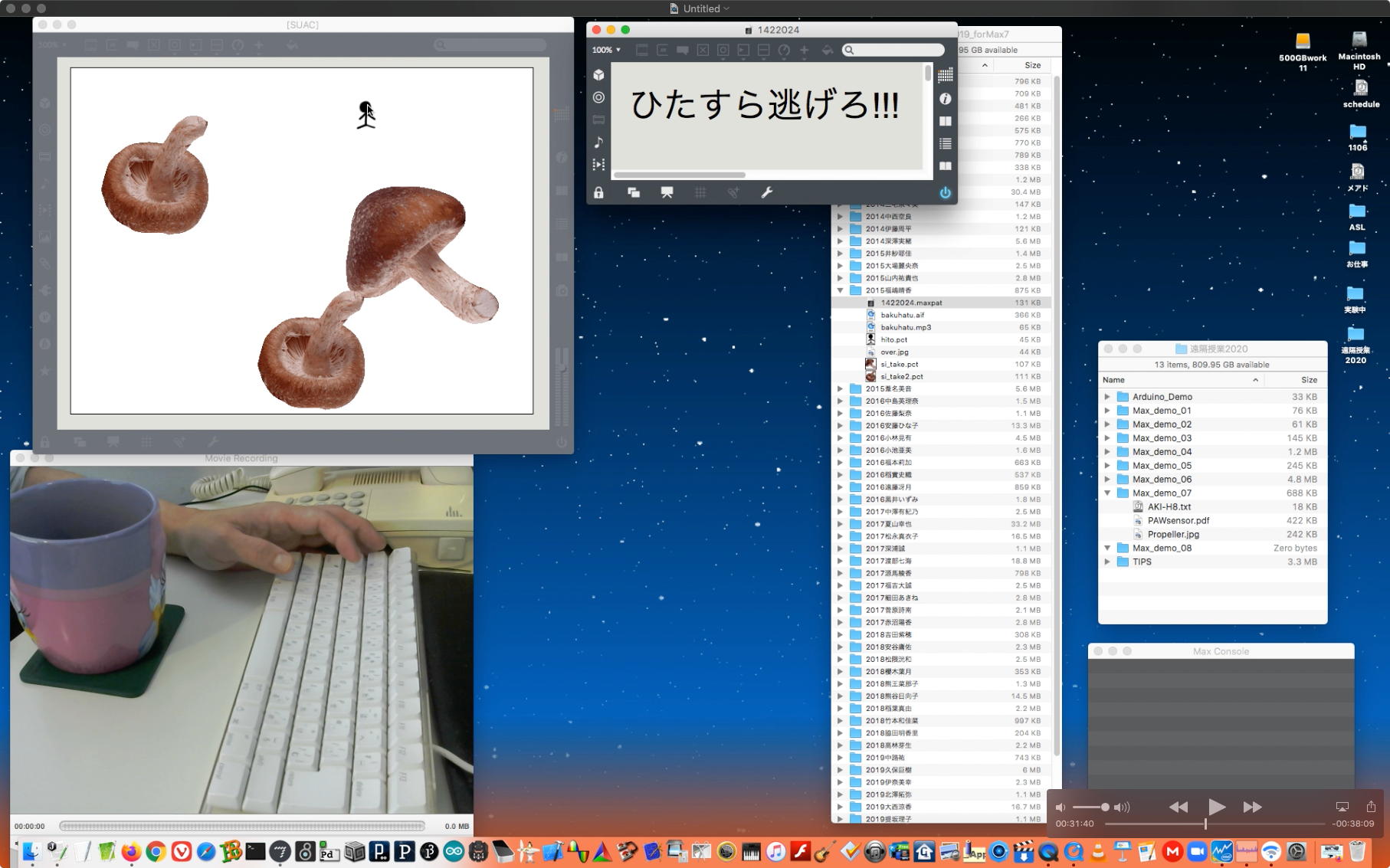Click the presentation mode icon
1390x868 pixels.
click(667, 192)
